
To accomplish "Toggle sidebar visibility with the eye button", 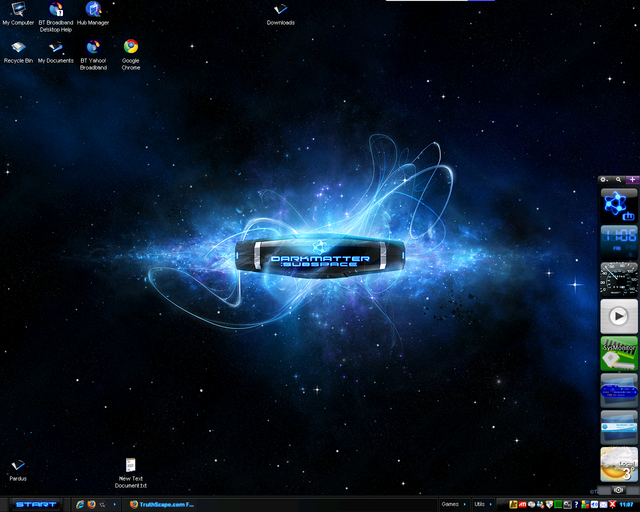I will 619,491.
